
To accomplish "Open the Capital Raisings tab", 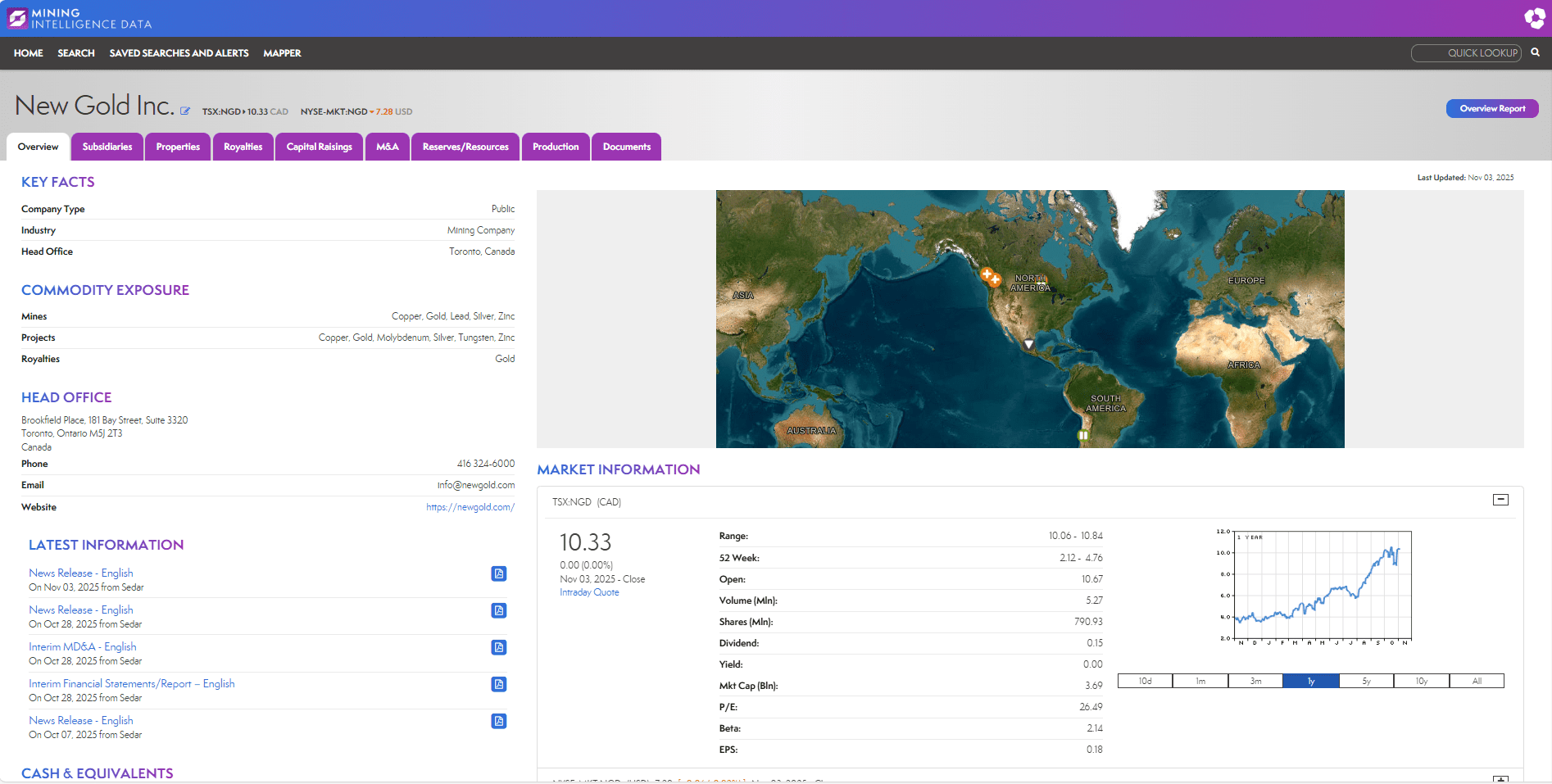I will (319, 147).
